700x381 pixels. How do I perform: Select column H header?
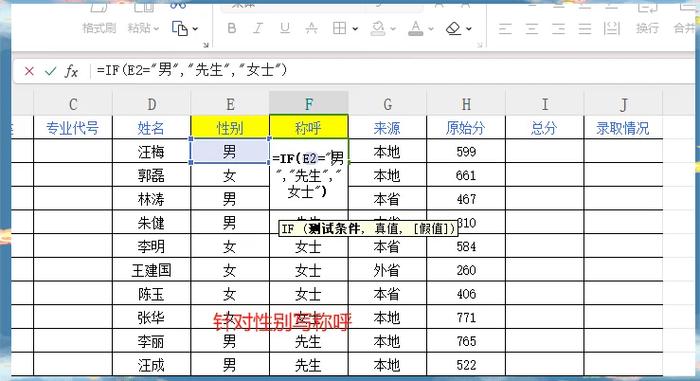click(466, 104)
